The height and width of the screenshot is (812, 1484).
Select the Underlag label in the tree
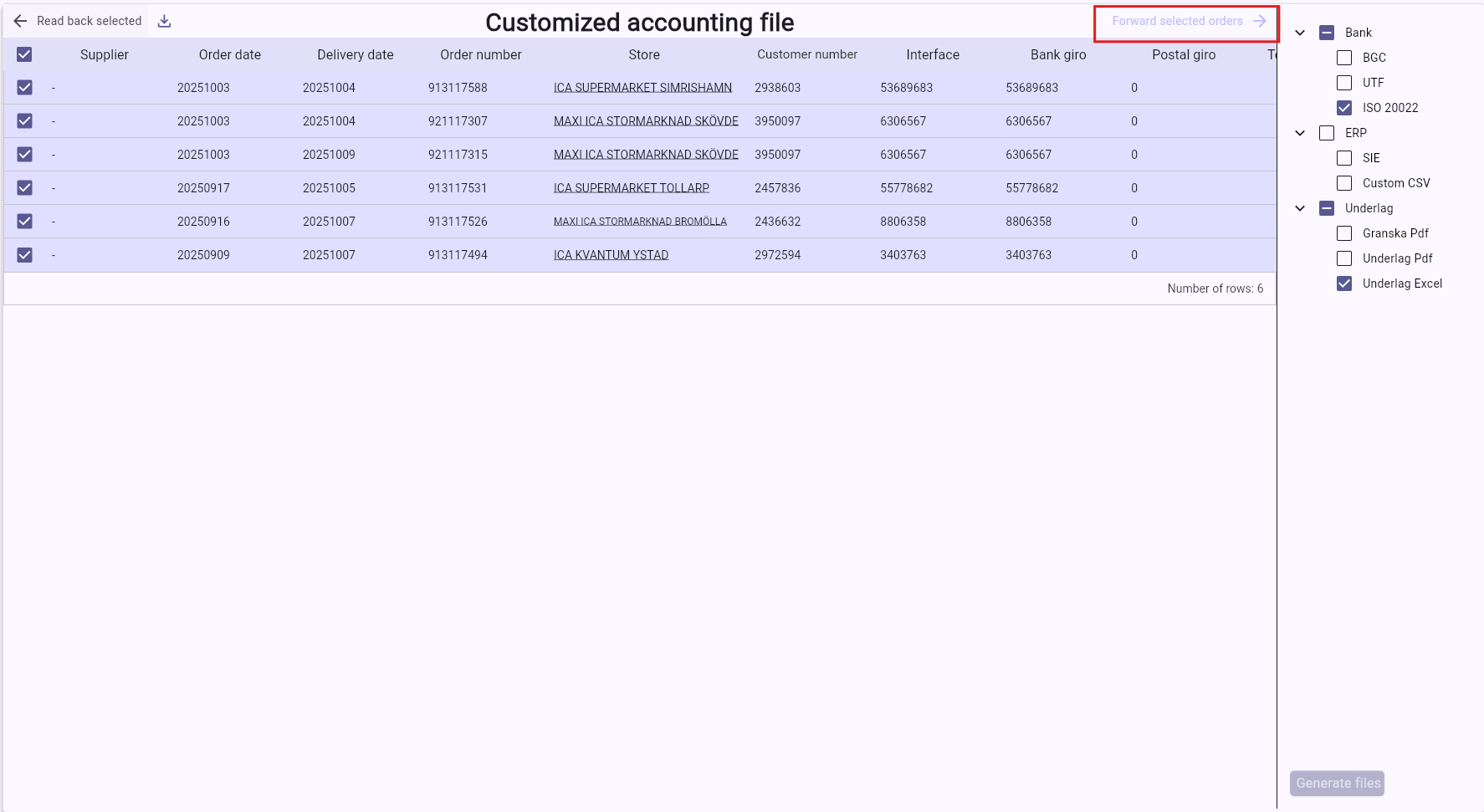pos(1369,208)
